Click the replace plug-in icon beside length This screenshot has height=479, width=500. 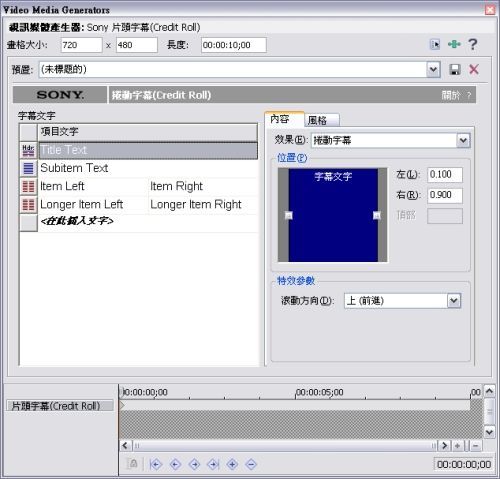click(x=435, y=44)
